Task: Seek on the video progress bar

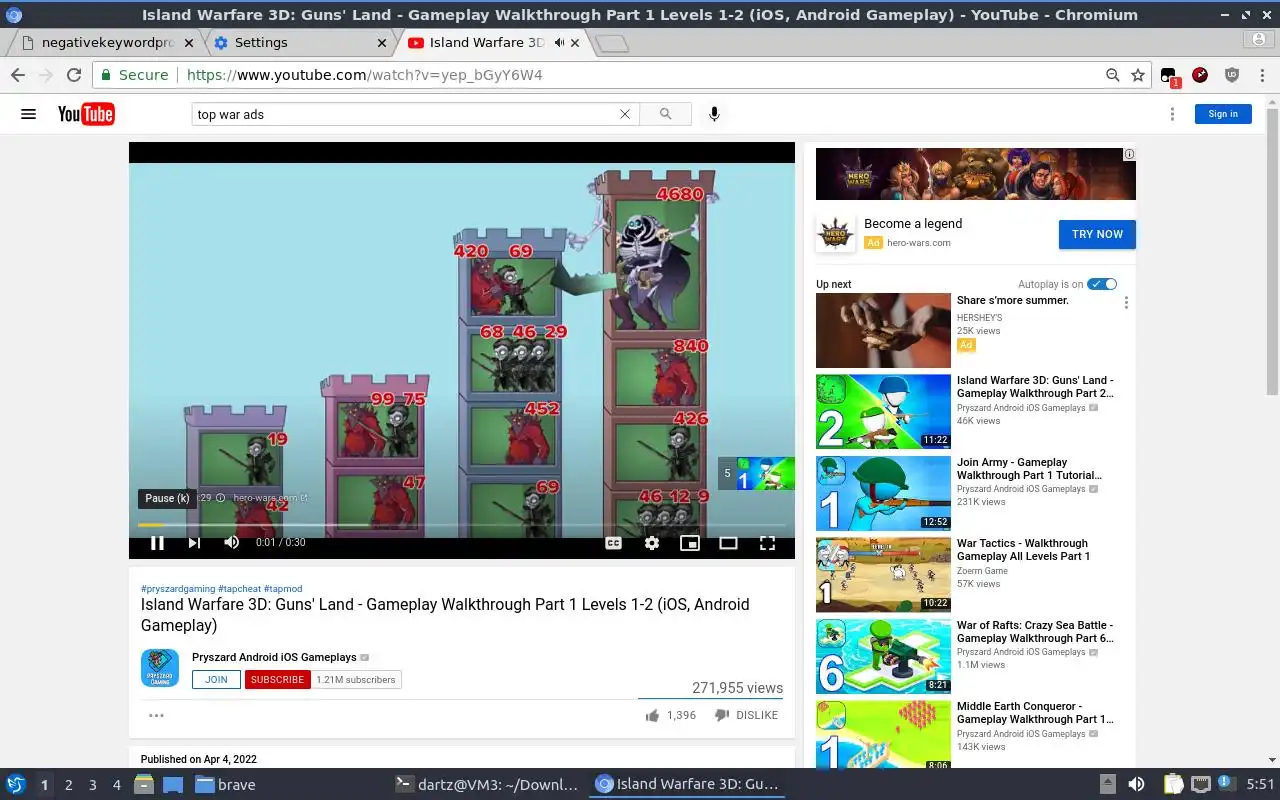Action: click(461, 524)
